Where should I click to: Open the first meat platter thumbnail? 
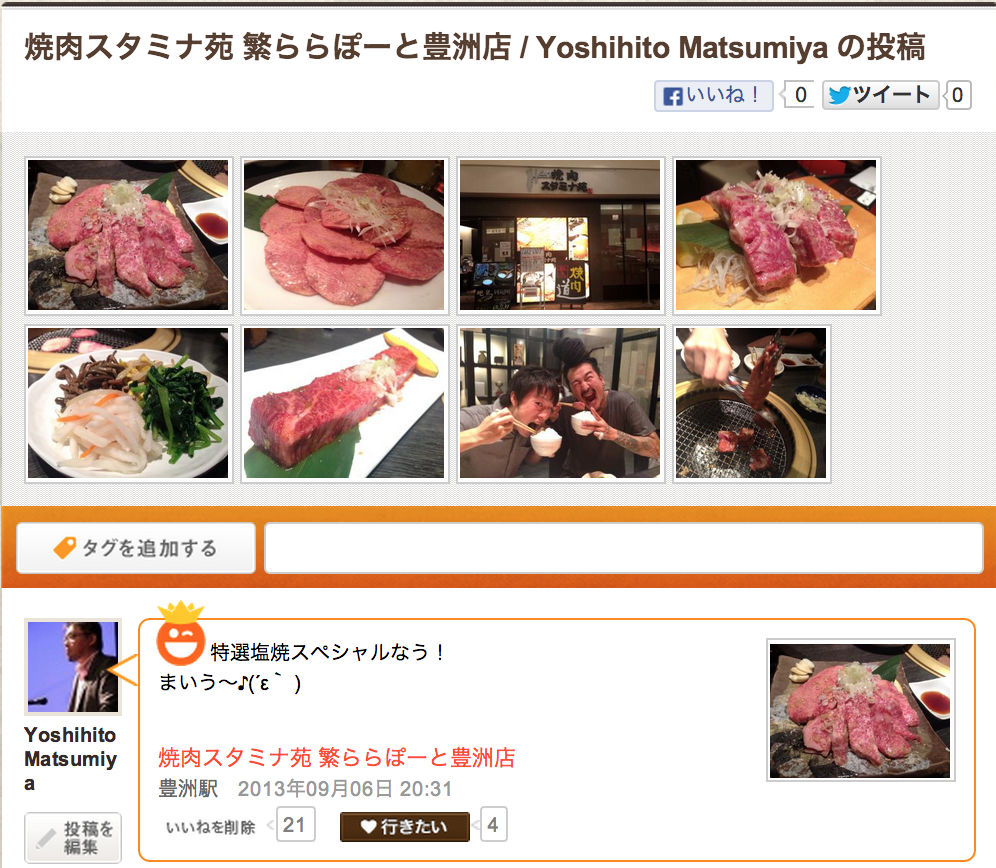(x=128, y=235)
